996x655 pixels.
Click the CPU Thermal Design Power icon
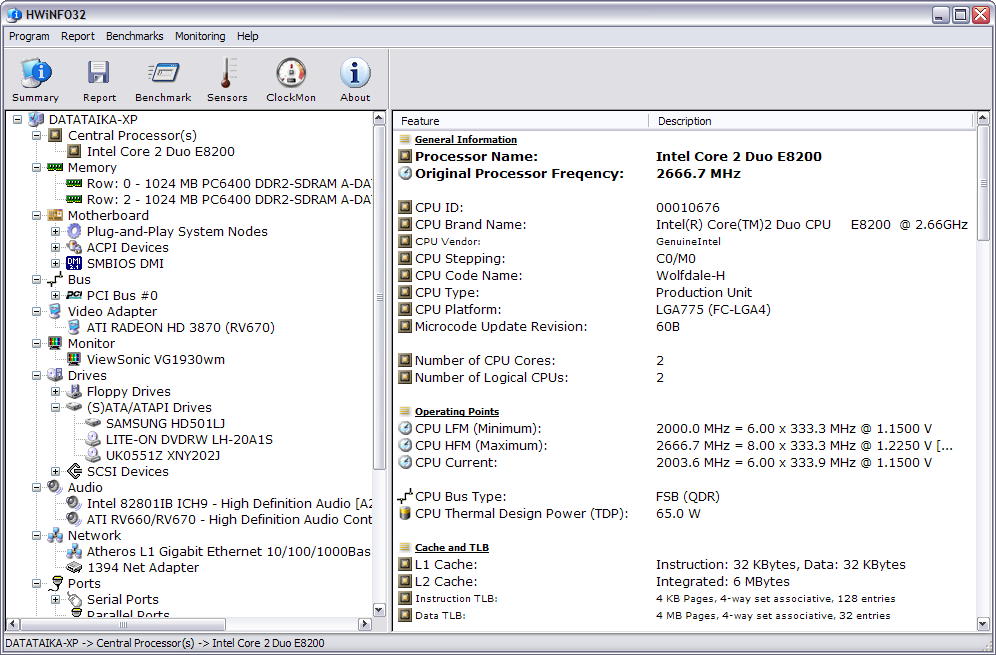405,513
